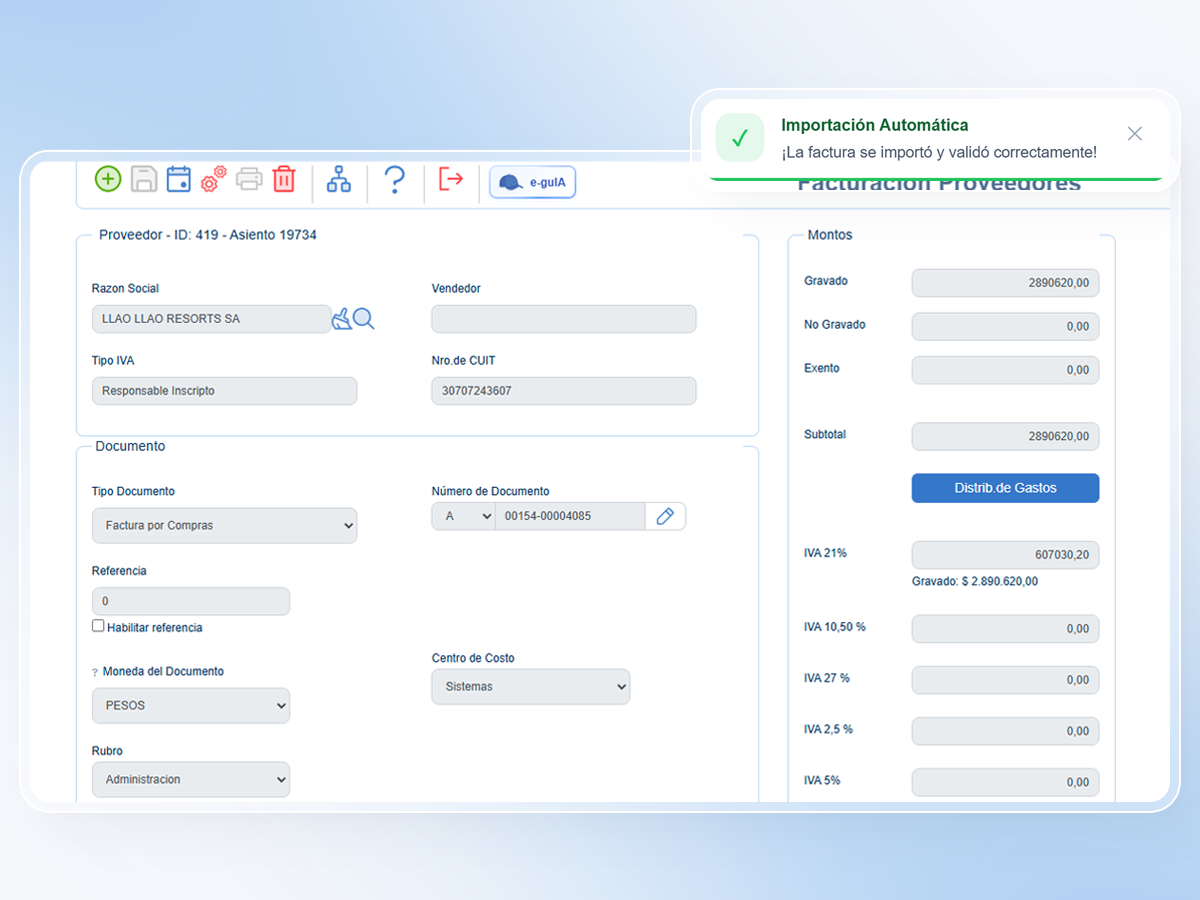Viewport: 1200px width, 900px height.
Task: Click the question mark help icon
Action: 395,180
